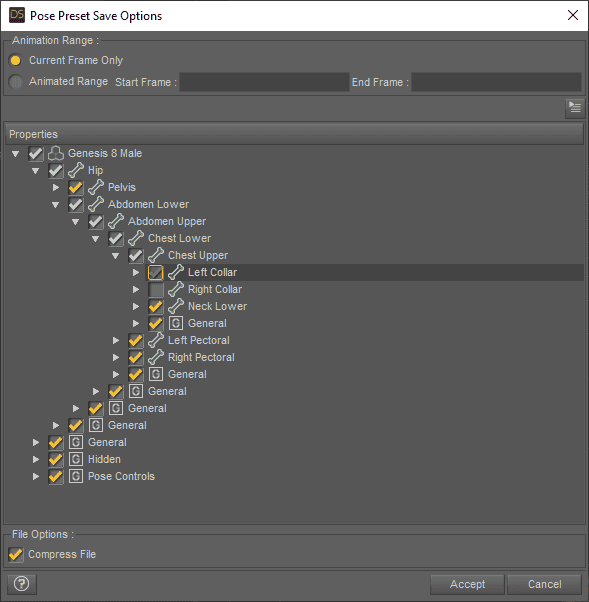
Task: Click the Accept button
Action: (467, 584)
